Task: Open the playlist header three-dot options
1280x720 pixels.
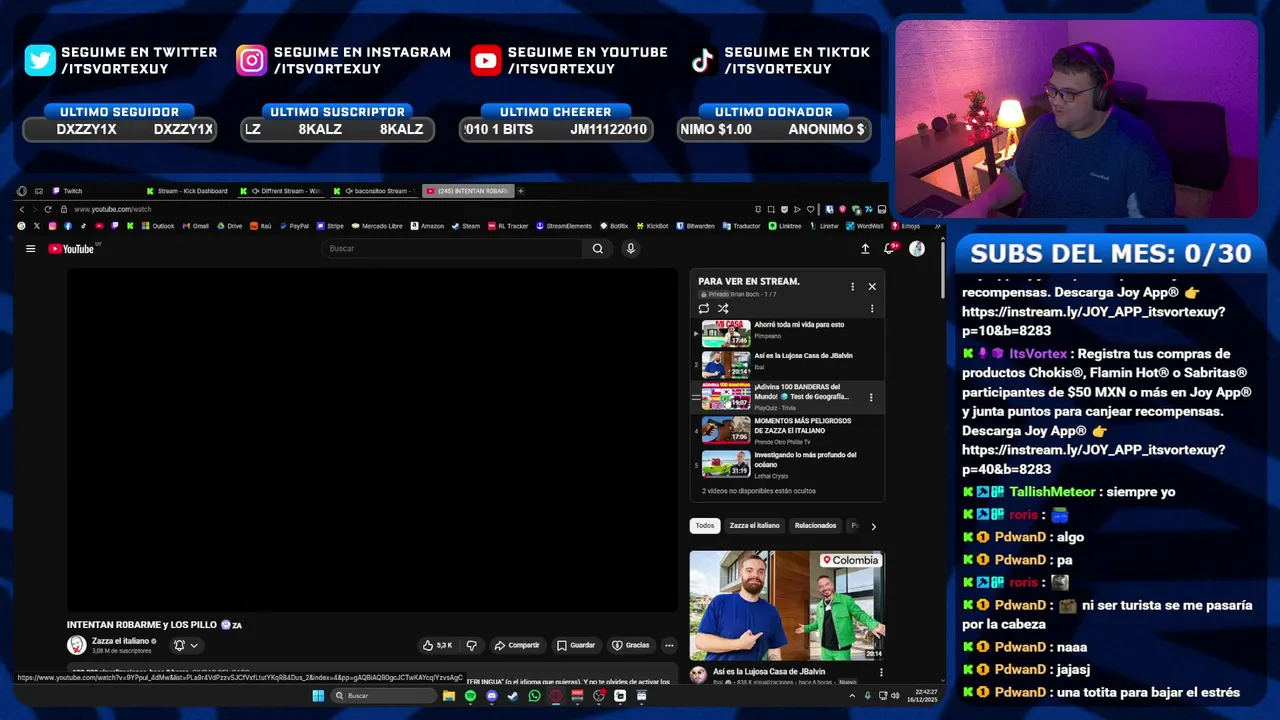Action: point(852,286)
